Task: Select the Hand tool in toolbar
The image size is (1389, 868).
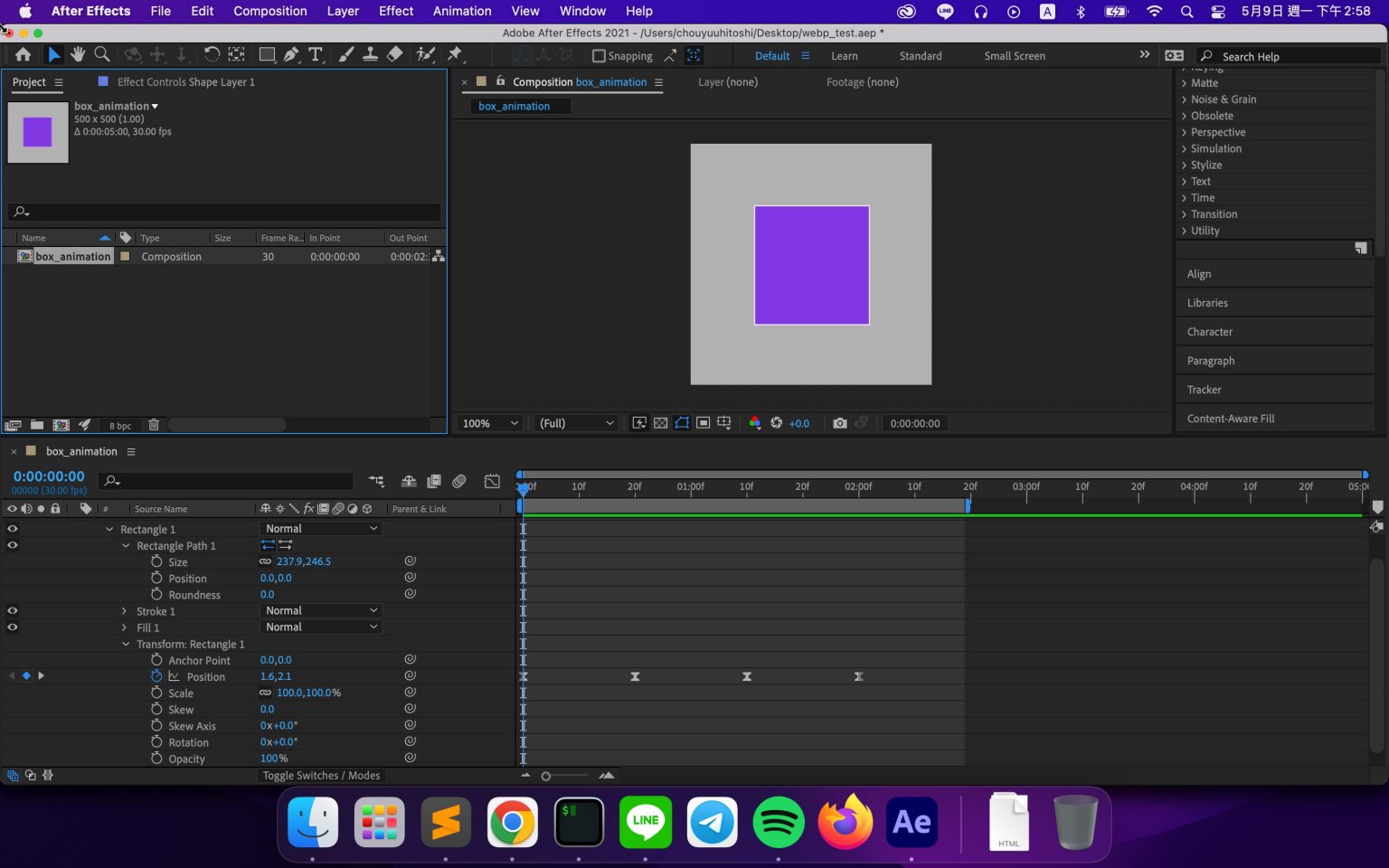Action: click(x=78, y=55)
